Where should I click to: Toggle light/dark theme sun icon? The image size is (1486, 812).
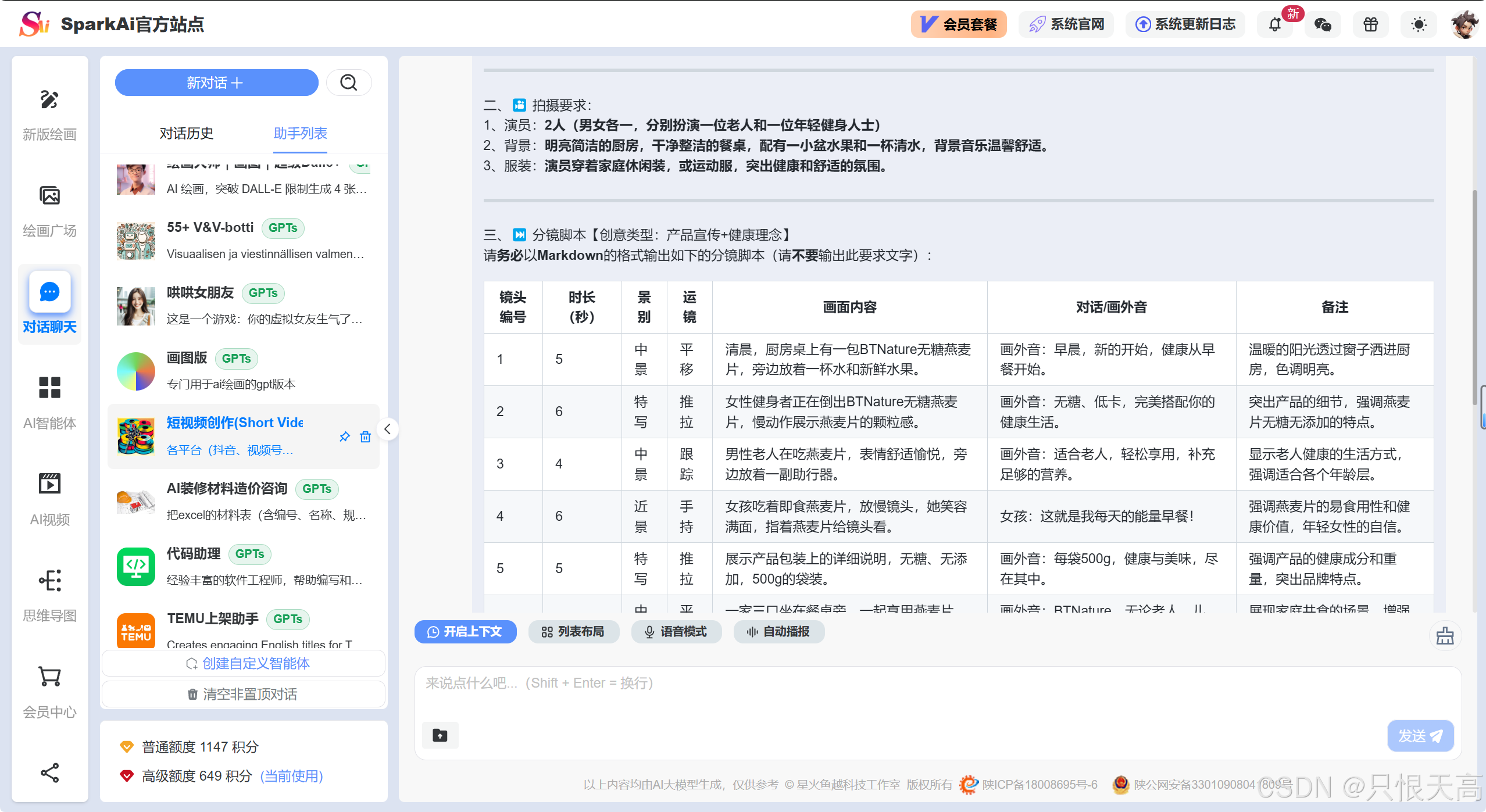point(1419,24)
